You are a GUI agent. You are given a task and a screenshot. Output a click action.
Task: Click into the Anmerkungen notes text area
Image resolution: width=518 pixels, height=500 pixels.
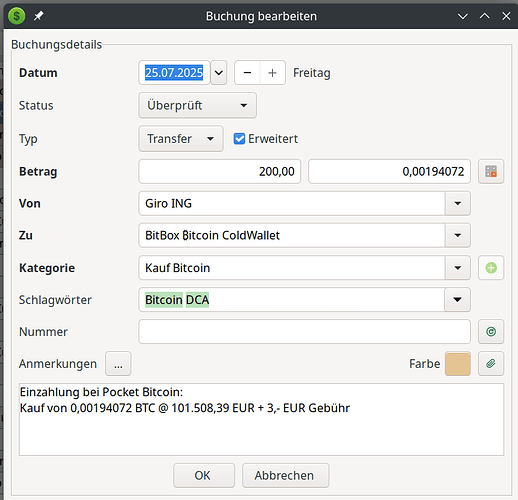[261, 419]
